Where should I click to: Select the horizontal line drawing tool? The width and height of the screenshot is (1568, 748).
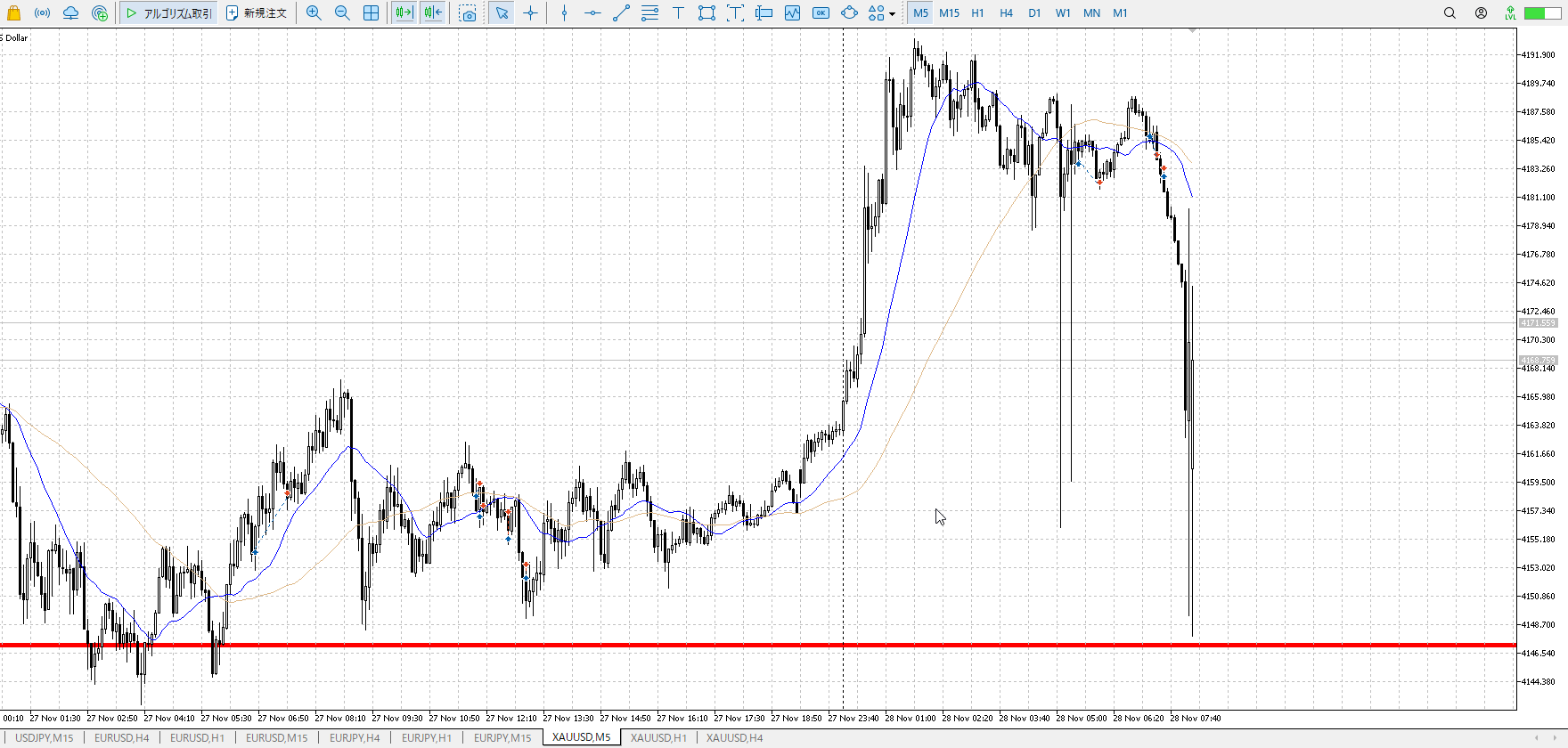coord(592,13)
